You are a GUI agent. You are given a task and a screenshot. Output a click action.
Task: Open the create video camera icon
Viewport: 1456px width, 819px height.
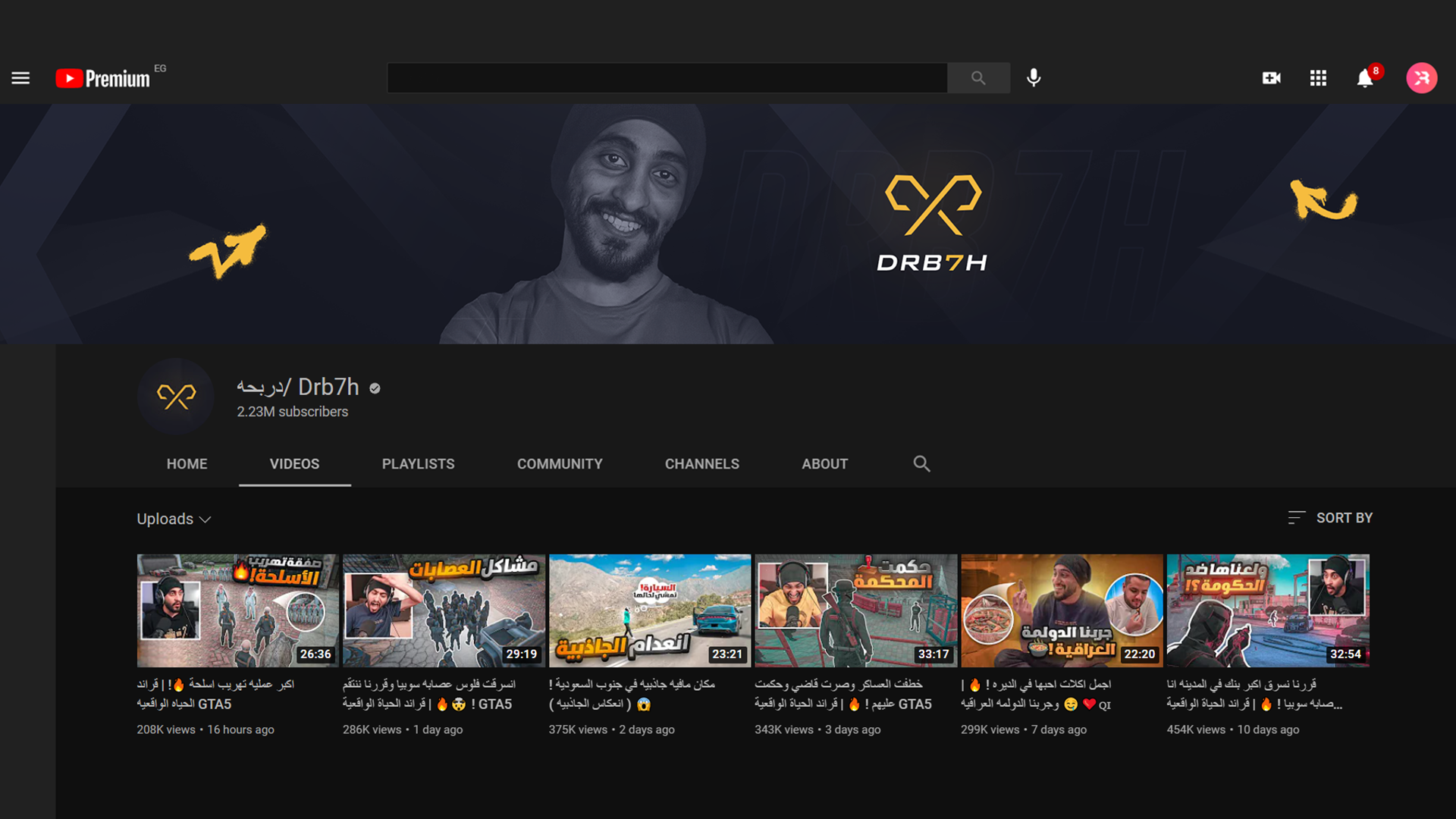[x=1271, y=78]
